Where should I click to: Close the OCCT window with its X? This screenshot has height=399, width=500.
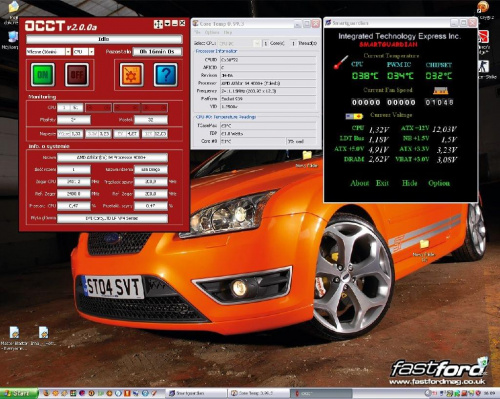182,23
